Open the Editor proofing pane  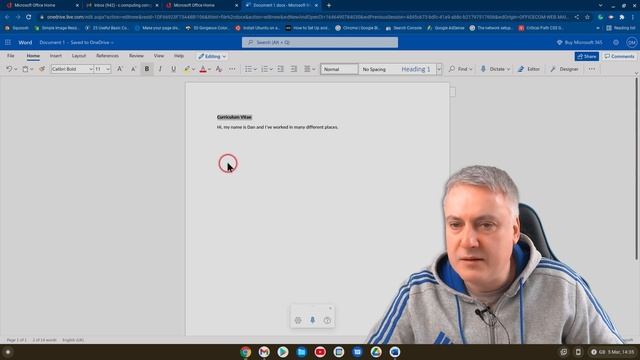(x=529, y=69)
